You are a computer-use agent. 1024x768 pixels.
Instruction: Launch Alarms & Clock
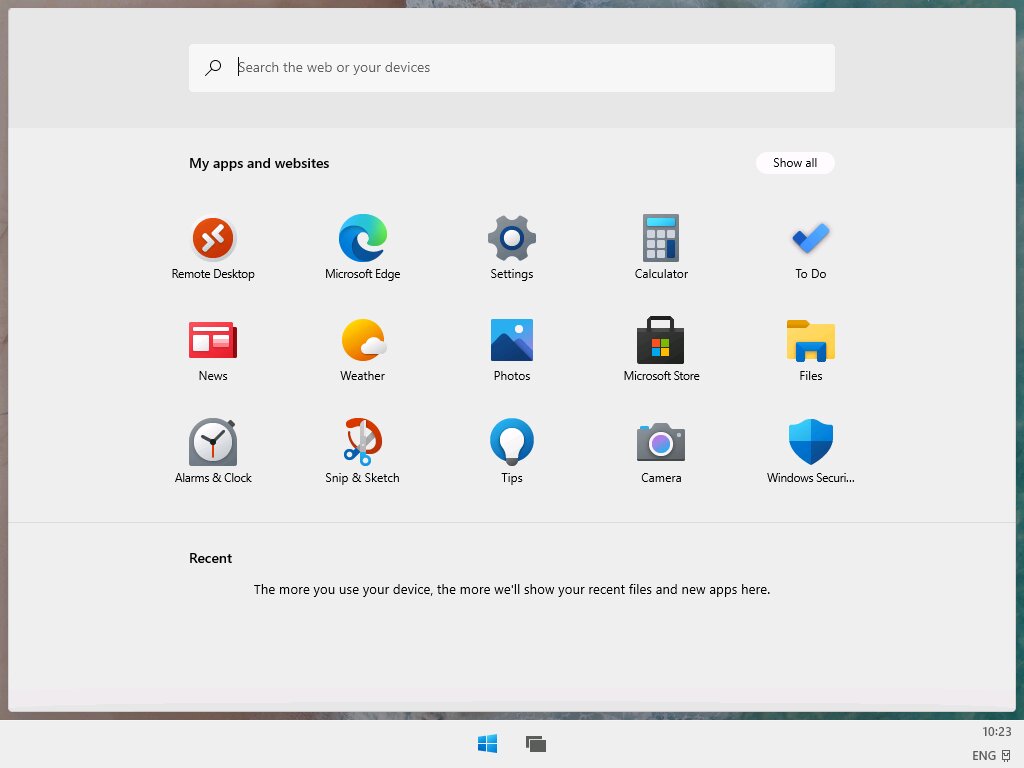coord(213,452)
